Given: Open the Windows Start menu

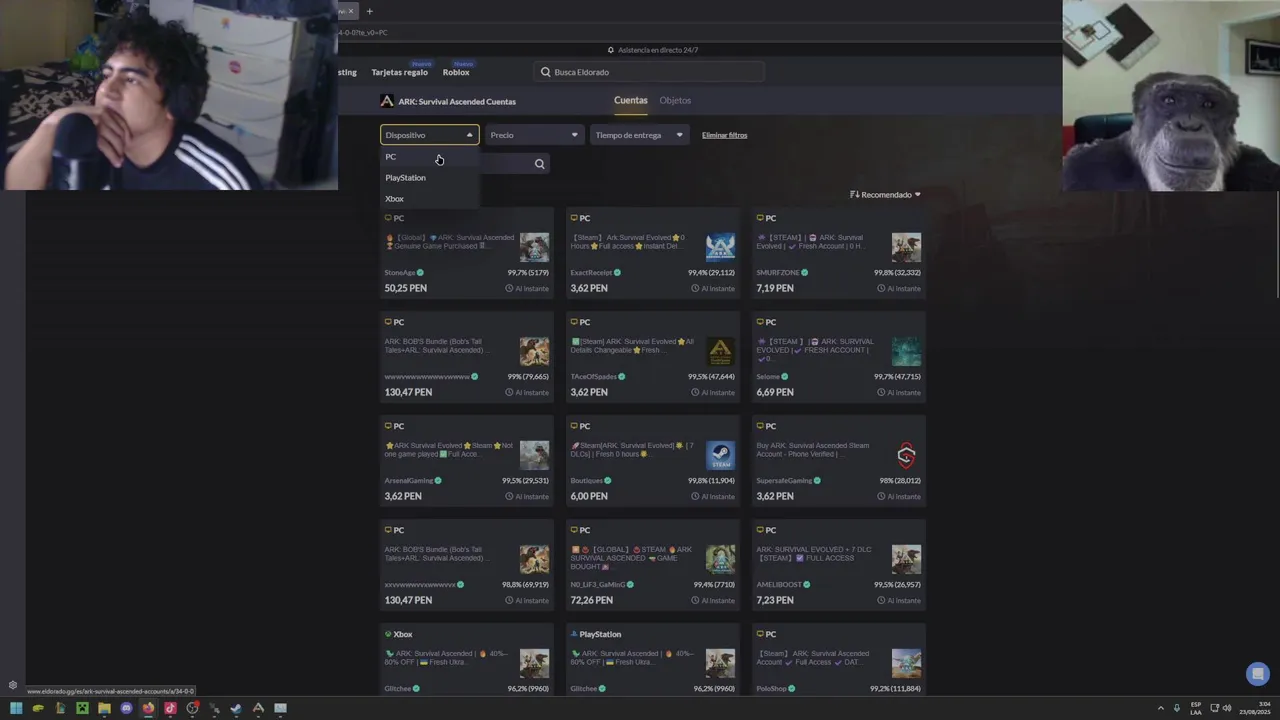Looking at the screenshot, I should click(16, 708).
